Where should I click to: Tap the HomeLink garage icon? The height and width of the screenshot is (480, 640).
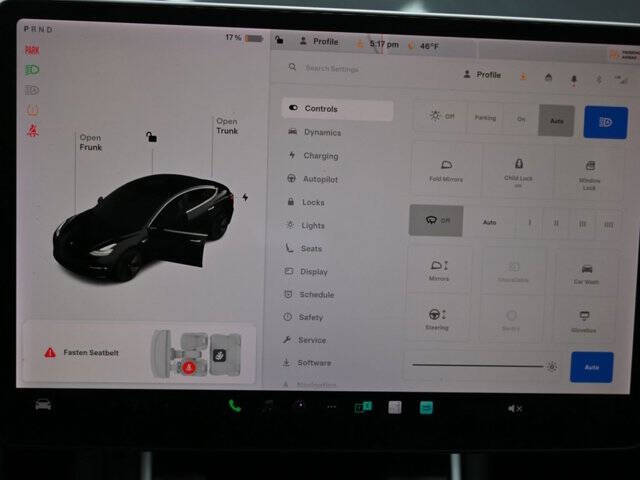[548, 78]
